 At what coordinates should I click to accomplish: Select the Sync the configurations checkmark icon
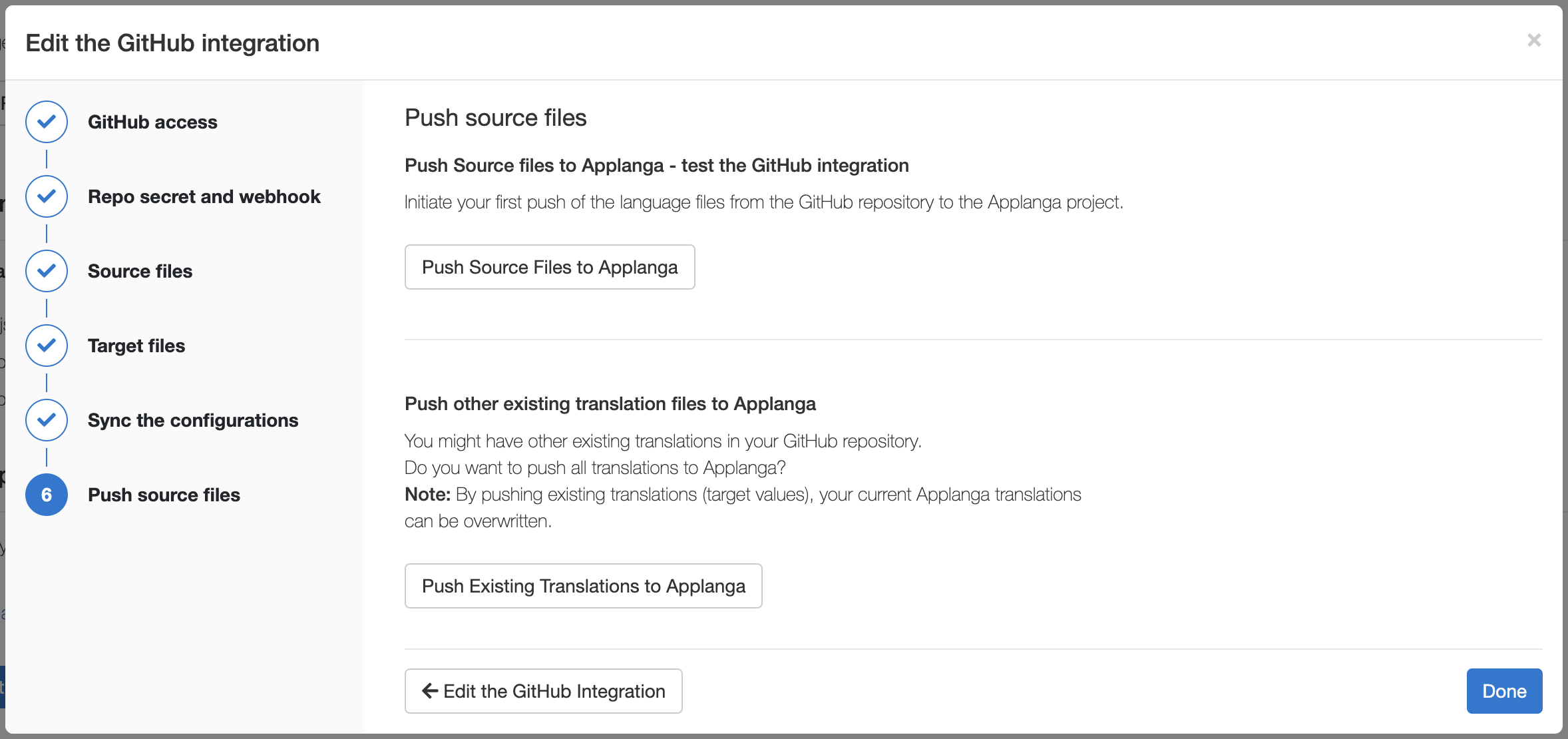click(47, 420)
